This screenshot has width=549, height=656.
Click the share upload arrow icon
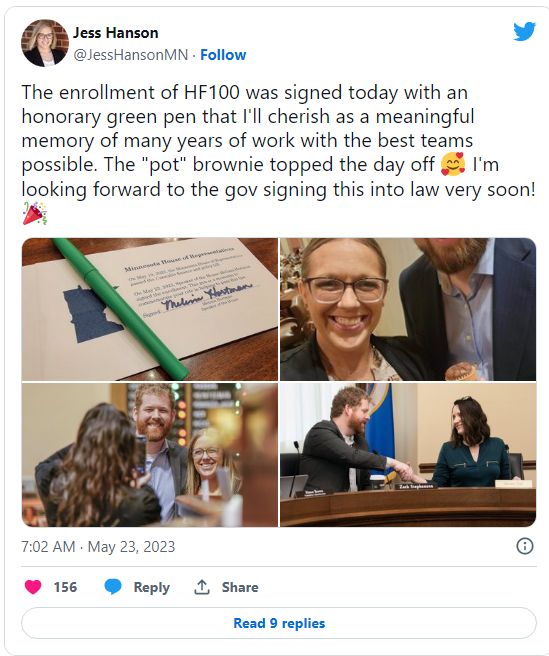[202, 587]
